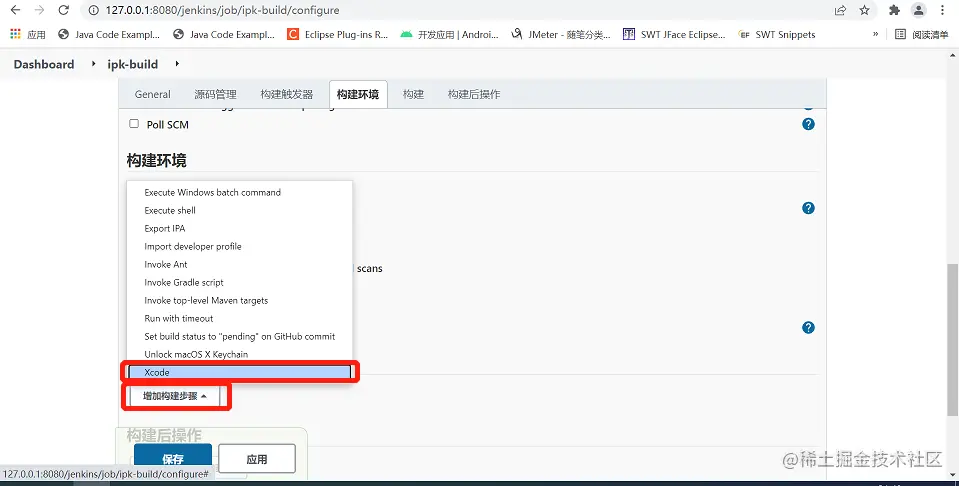
Task: Open the Chrome three-dot menu
Action: (942, 10)
